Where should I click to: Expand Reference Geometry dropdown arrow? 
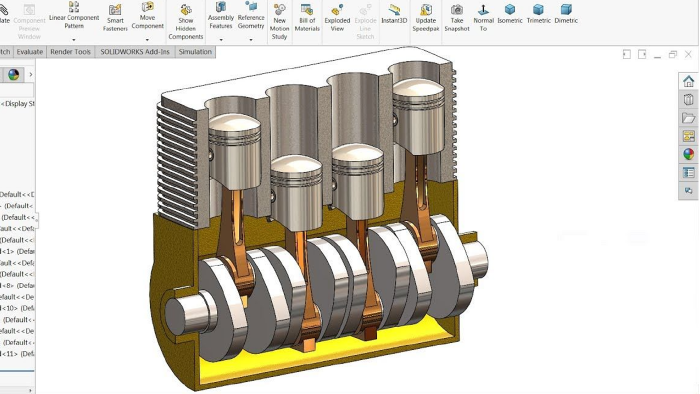(x=251, y=40)
